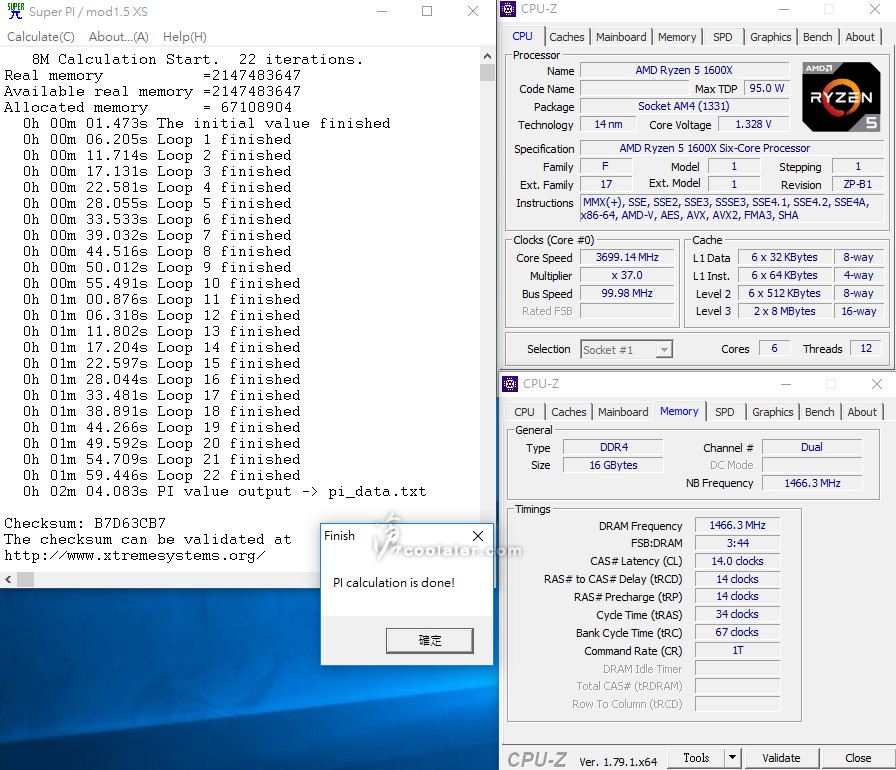Viewport: 896px width, 770px height.
Task: Click the Super PI horizontal scrollbar left arrow
Action: (8, 579)
